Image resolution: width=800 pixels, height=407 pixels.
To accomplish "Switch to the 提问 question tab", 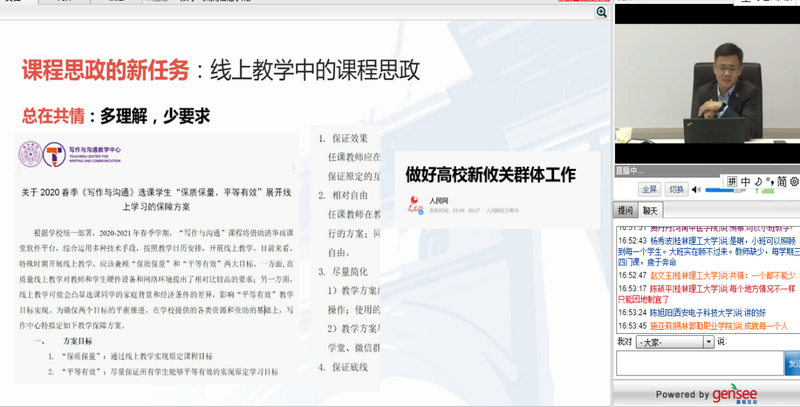I will 625,210.
